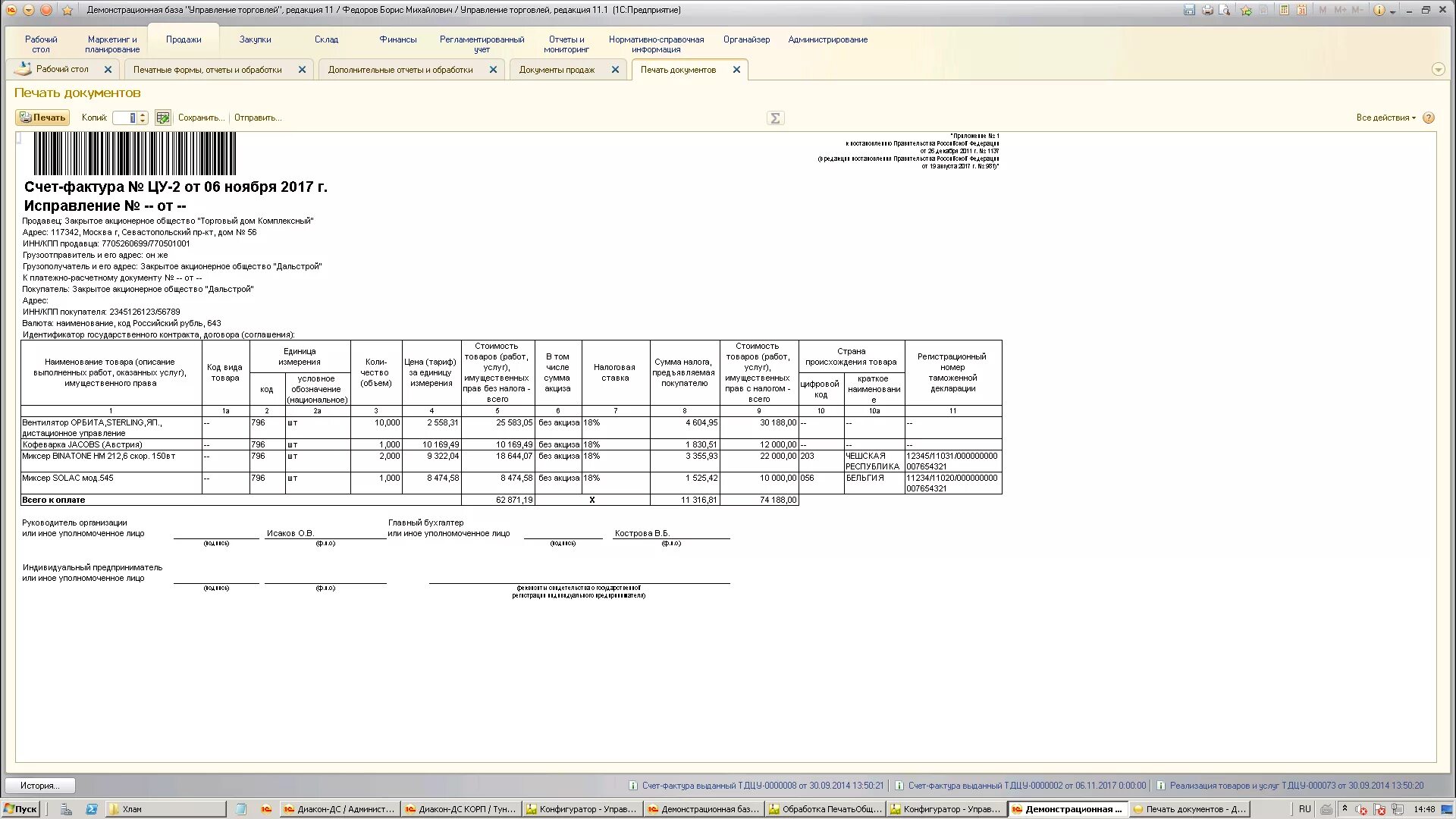Expand dropdown arrow beside info icon
The width and height of the screenshot is (1456, 819).
click(x=1392, y=11)
